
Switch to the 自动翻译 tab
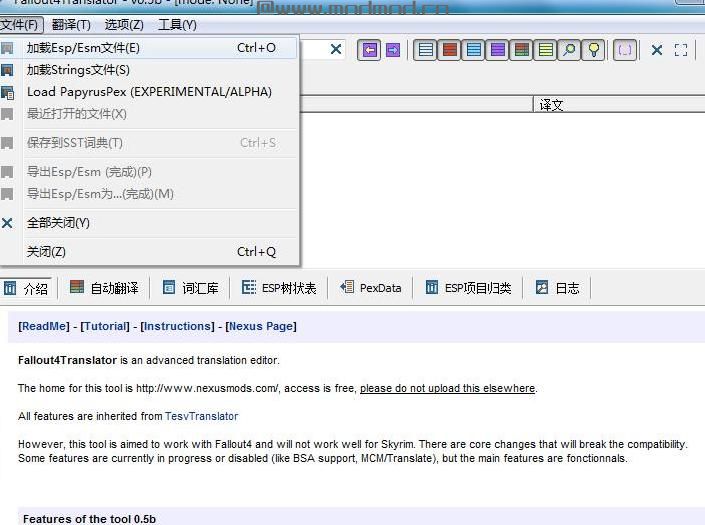104,288
